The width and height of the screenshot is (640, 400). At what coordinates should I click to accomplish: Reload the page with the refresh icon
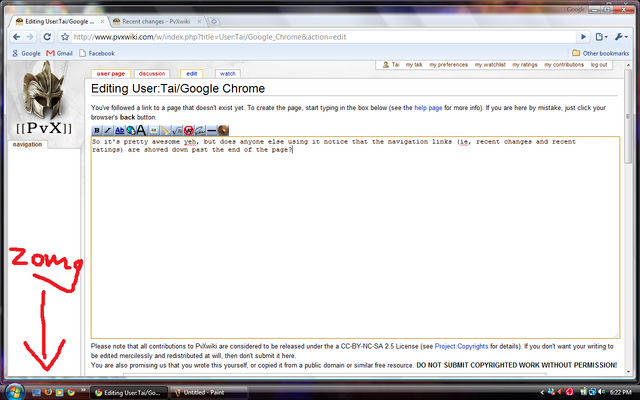click(x=47, y=37)
